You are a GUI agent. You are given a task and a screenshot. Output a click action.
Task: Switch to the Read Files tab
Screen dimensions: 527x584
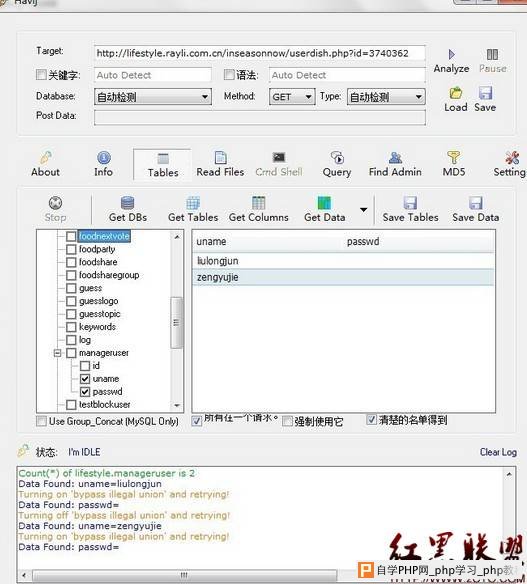220,164
